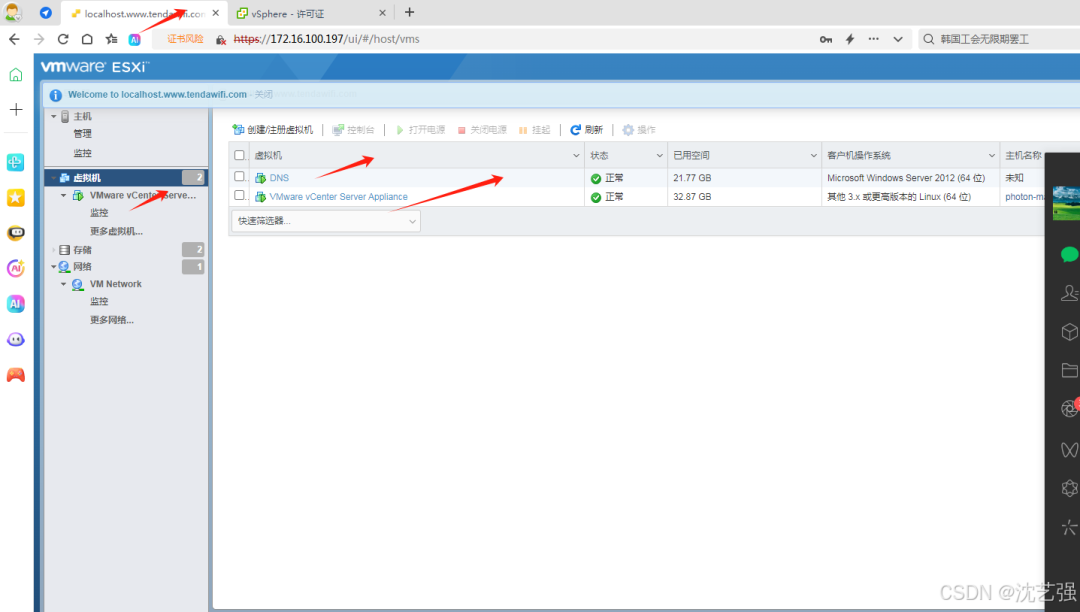Toggle the select-all checkbox in table header
The image size is (1080, 612).
[239, 156]
